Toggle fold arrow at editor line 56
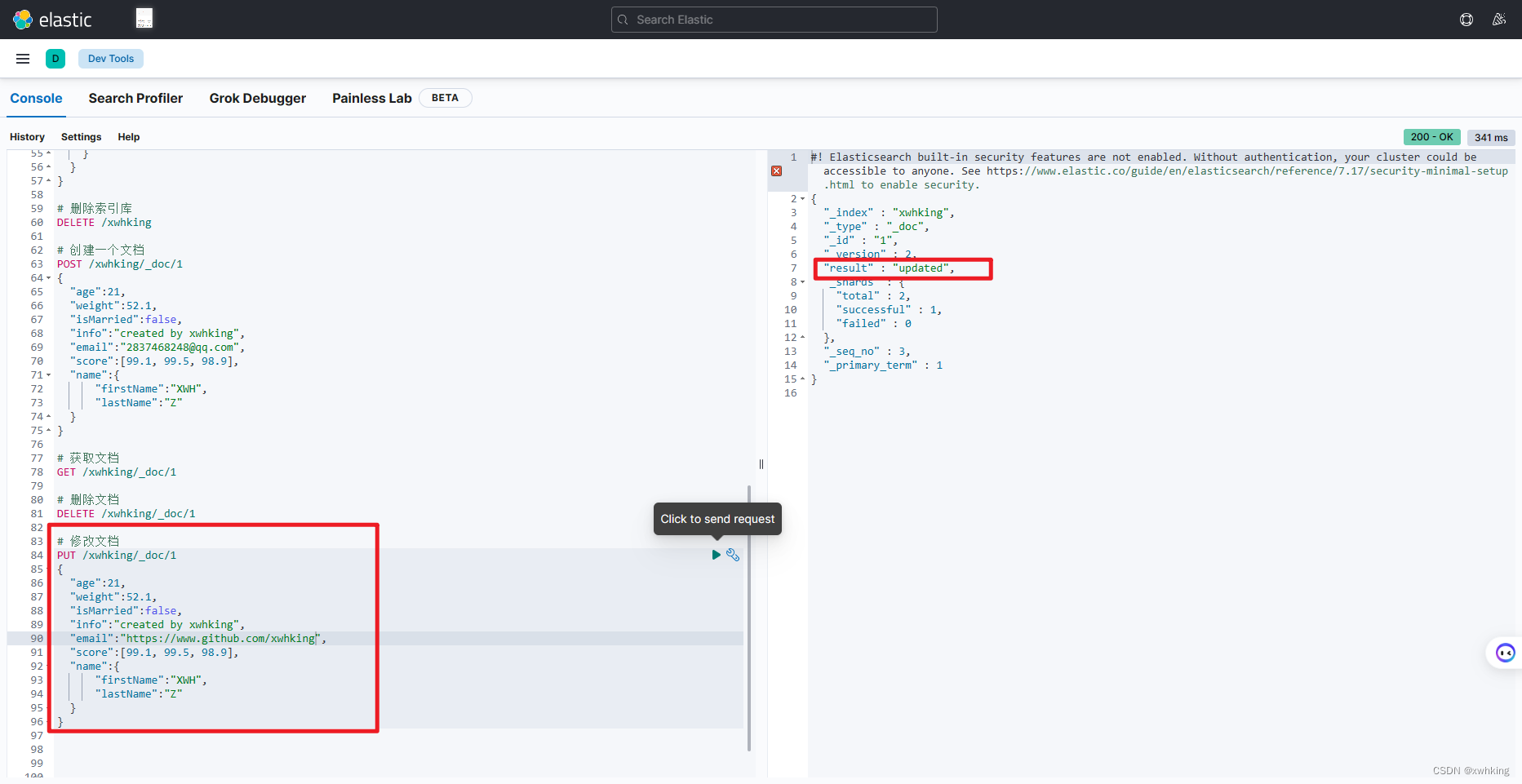 (48, 167)
